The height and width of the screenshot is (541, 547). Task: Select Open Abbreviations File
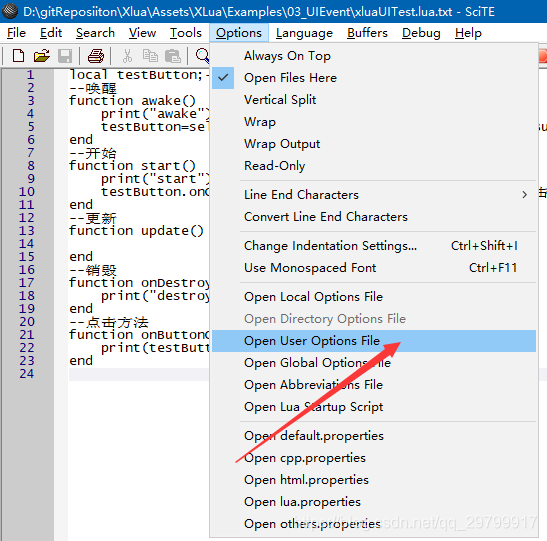[x=374, y=385]
